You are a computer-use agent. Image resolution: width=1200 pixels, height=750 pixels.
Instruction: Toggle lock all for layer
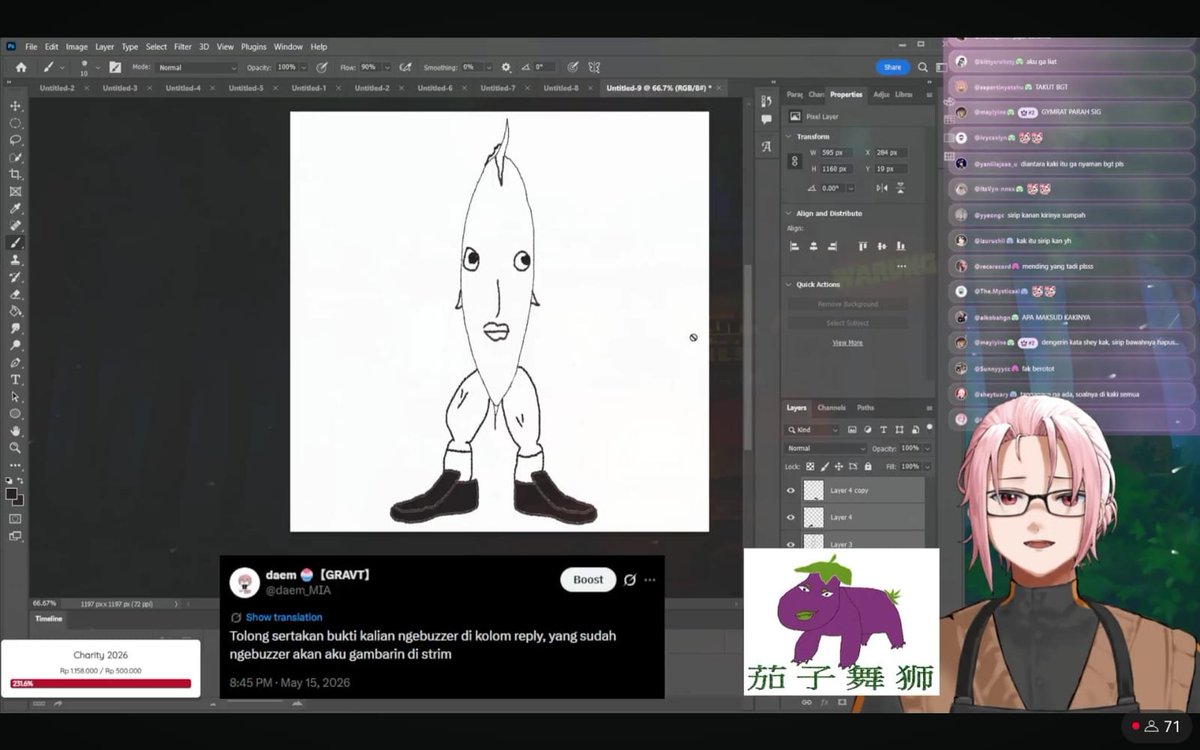[x=866, y=467]
